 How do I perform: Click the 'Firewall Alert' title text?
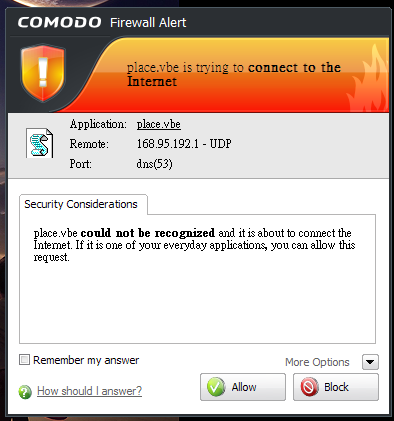148,23
